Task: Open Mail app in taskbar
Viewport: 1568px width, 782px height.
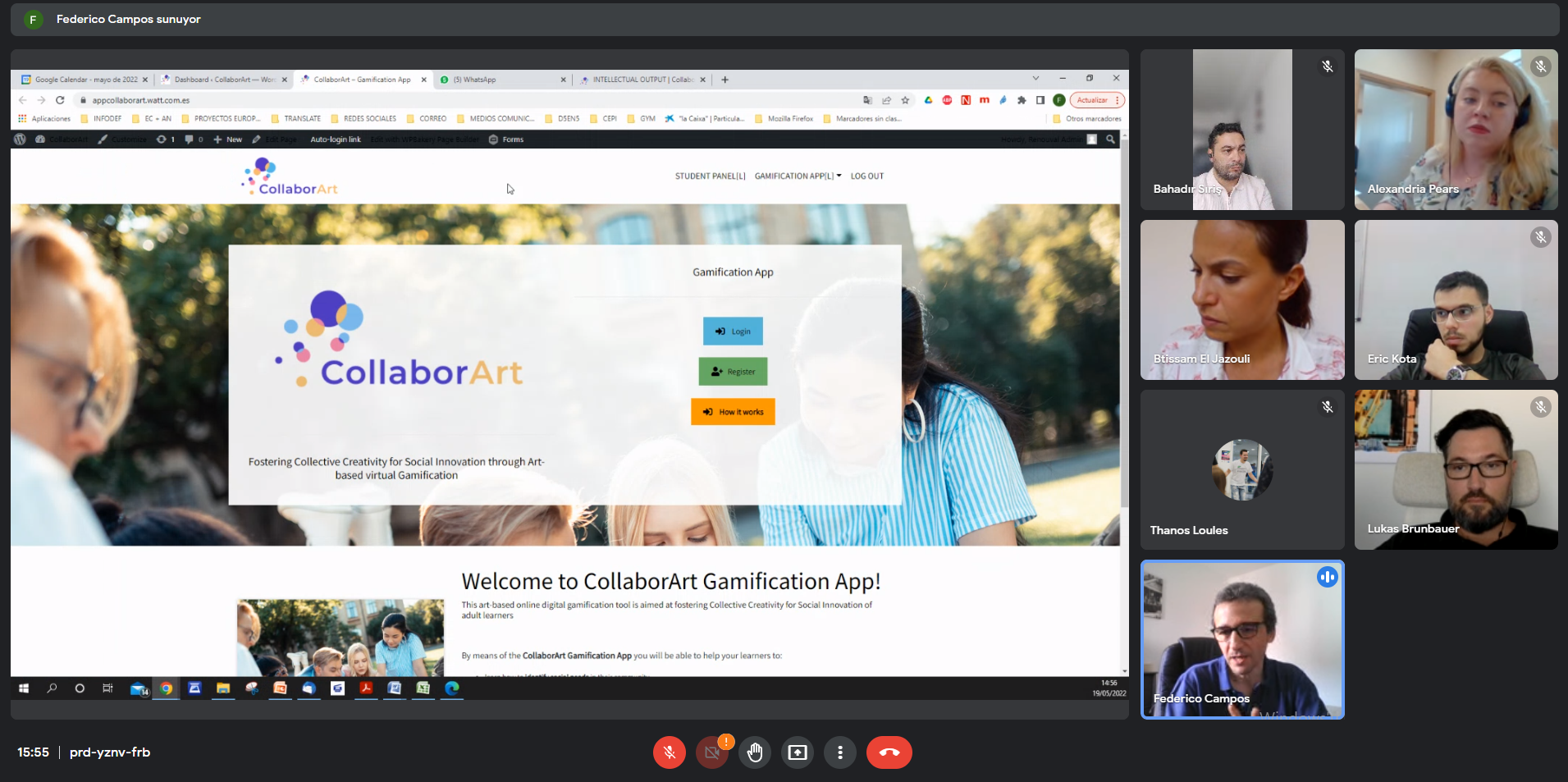Action: [139, 688]
